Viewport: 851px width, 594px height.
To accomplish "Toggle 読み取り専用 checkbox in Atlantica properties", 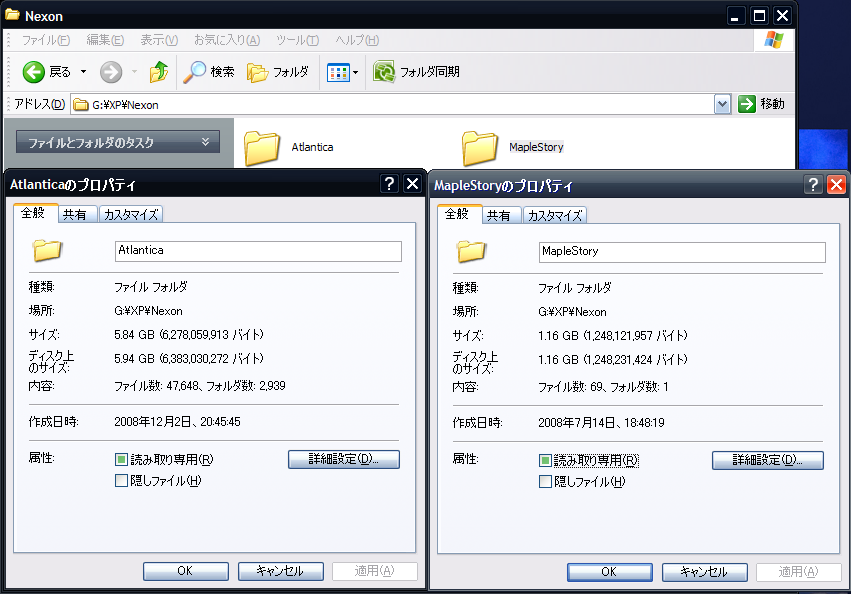I will click(x=121, y=460).
